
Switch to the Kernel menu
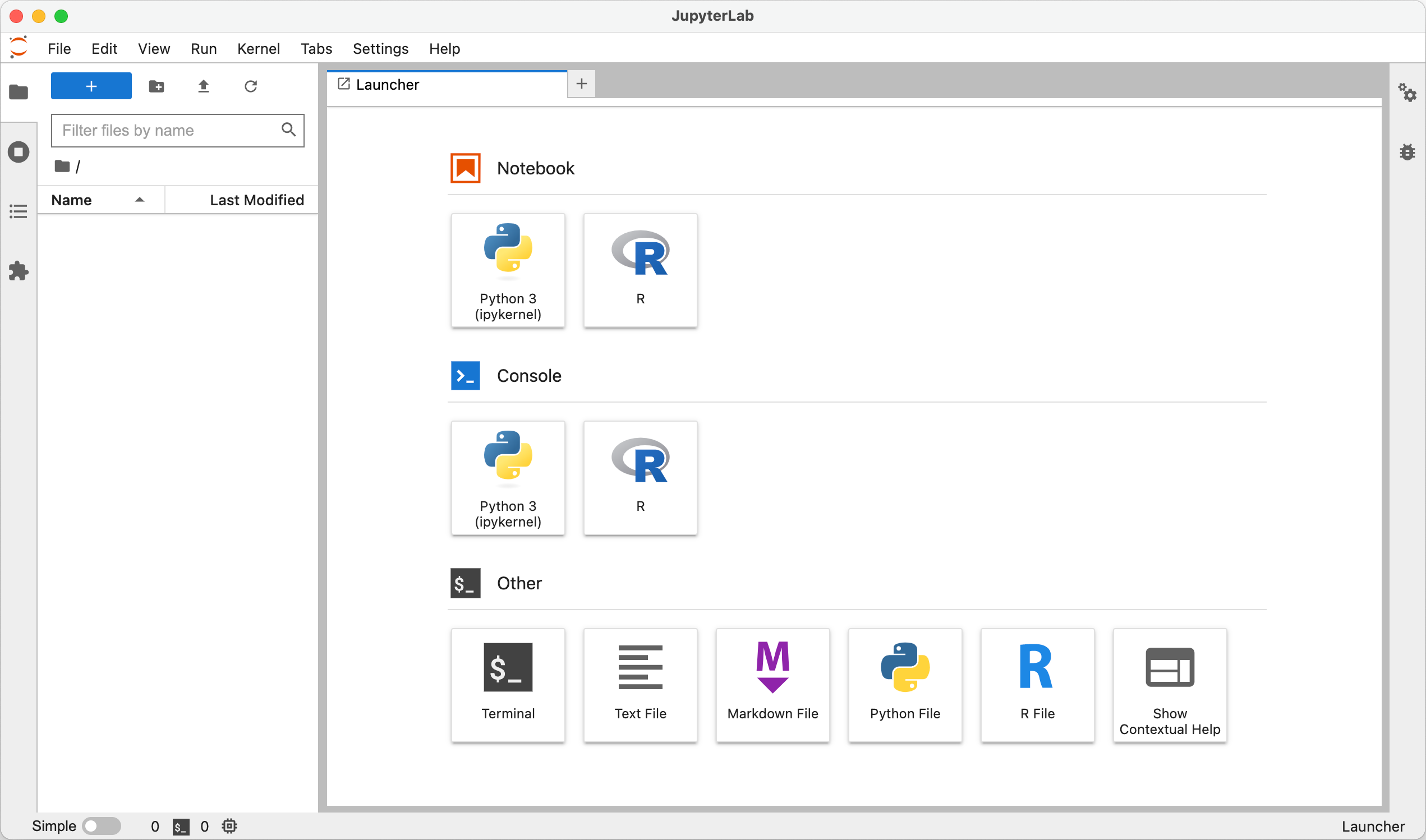tap(258, 49)
